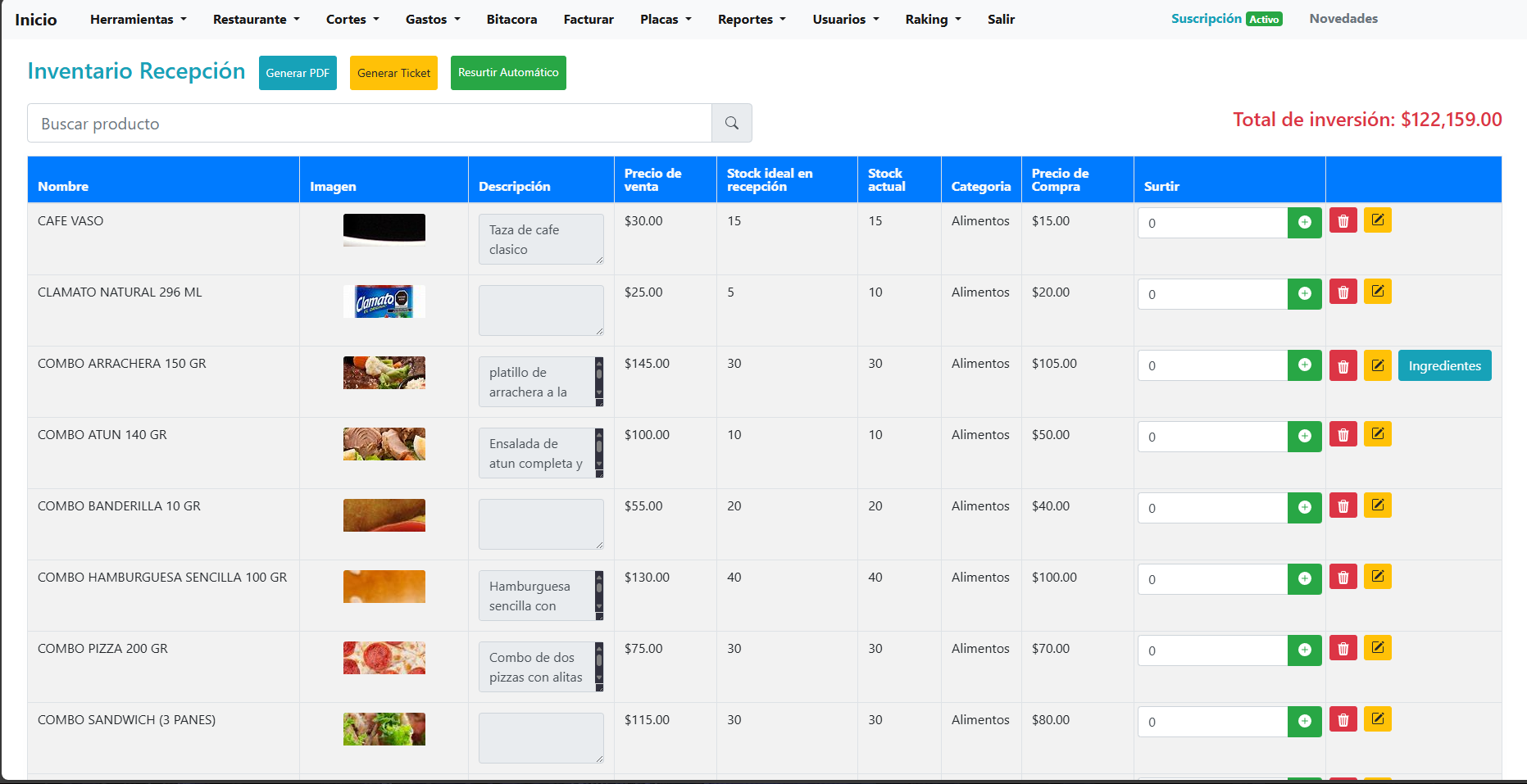Click the Generar PDF button
This screenshot has width=1527, height=784.
coord(298,73)
